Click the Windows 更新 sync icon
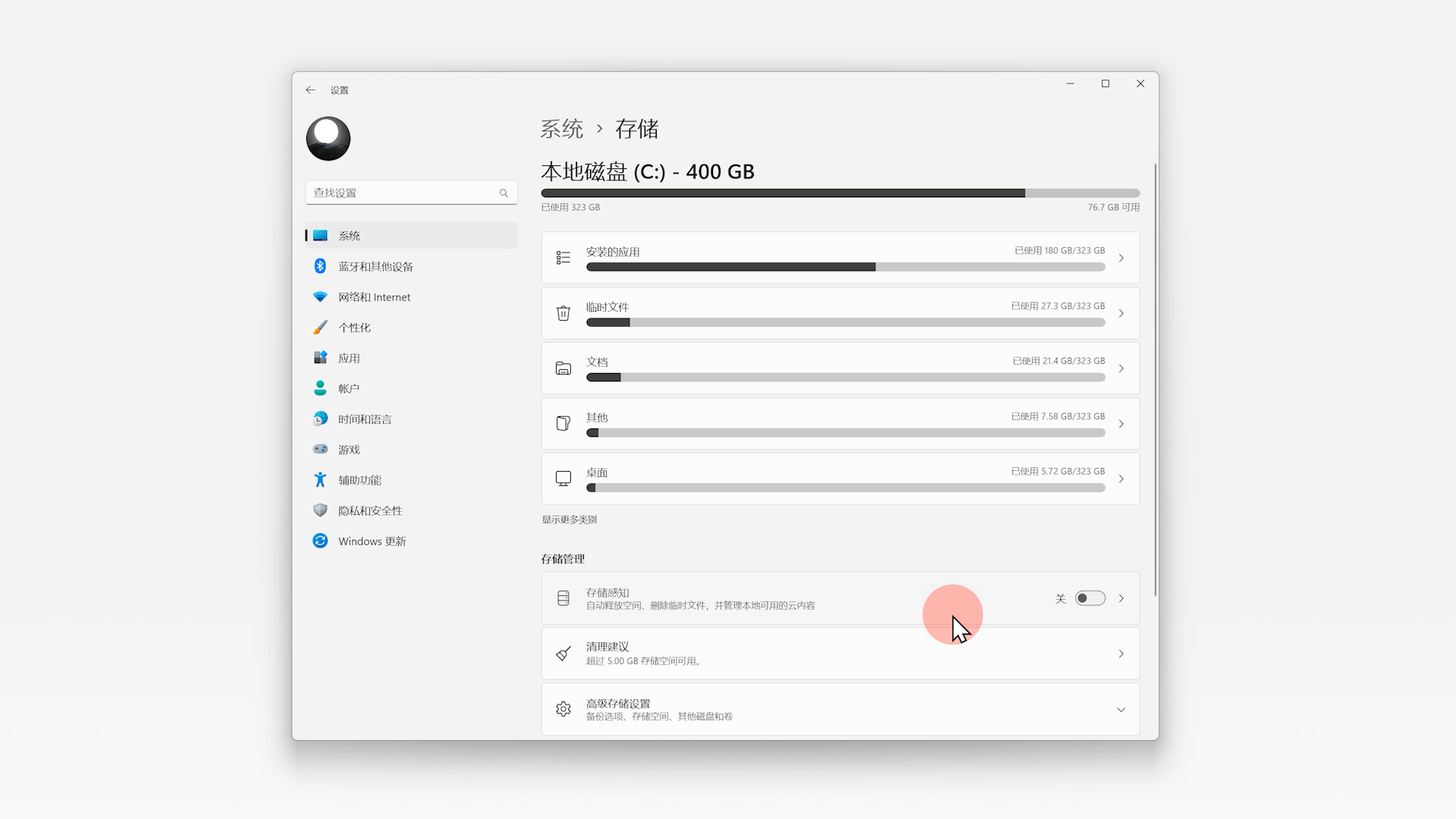This screenshot has width=1456, height=819. pos(320,541)
